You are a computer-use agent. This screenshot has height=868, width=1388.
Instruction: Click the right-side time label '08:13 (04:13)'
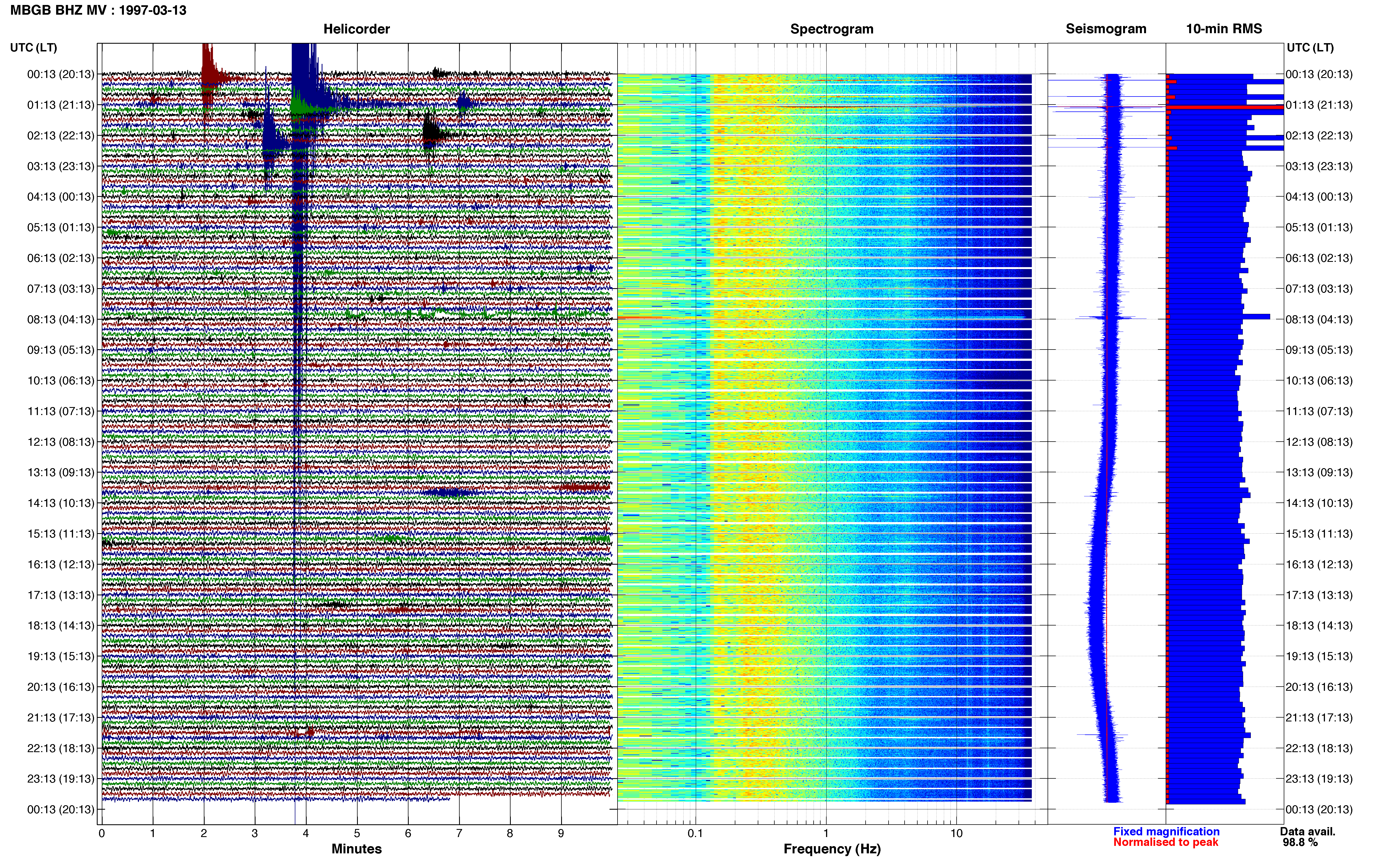click(x=1319, y=319)
